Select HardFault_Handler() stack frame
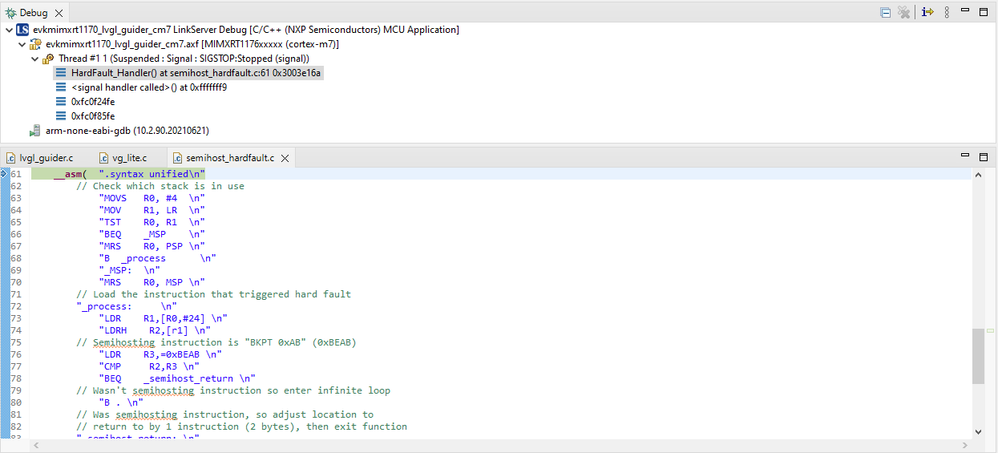998x453 pixels. pyautogui.click(x=197, y=73)
